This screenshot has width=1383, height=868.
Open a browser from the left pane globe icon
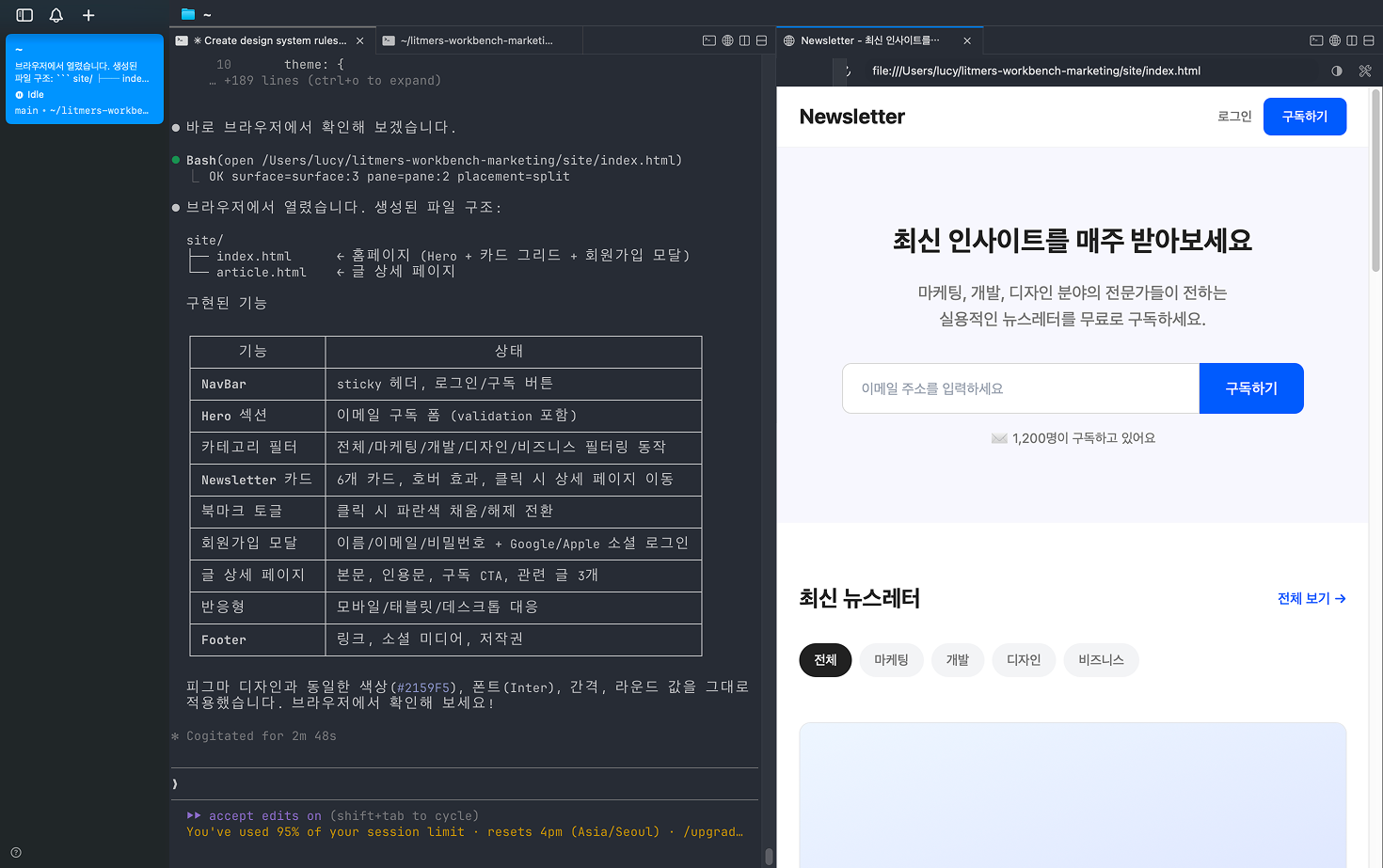pyautogui.click(x=727, y=40)
